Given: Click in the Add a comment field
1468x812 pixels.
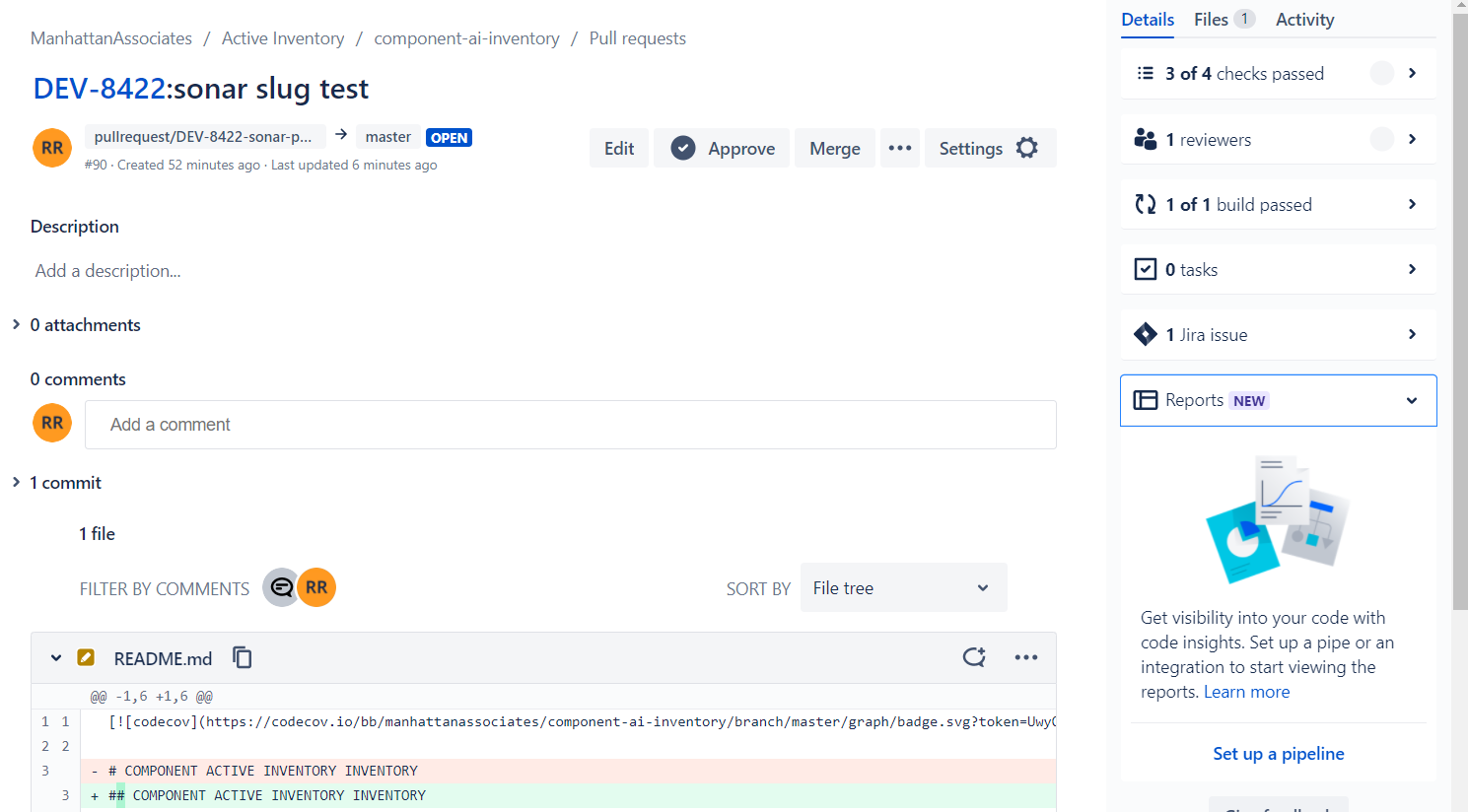Looking at the screenshot, I should (x=570, y=425).
